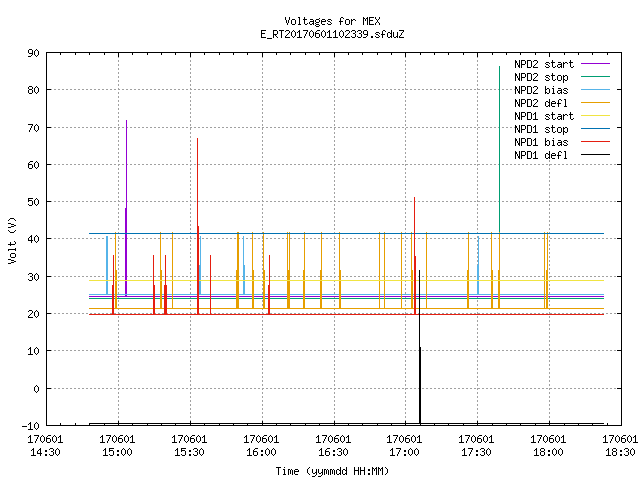This screenshot has width=640, height=480.
Task: Click y-axis tick value 40
Action: 33,239
